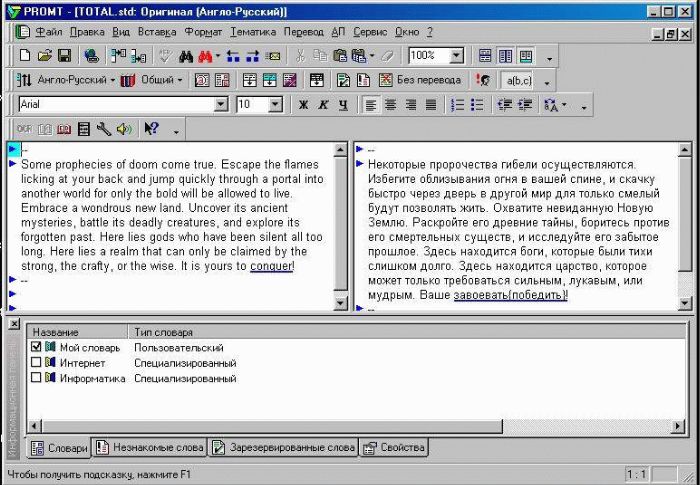Click Пользовательский dictionary type cell
This screenshot has width=700, height=485.
coord(179,347)
